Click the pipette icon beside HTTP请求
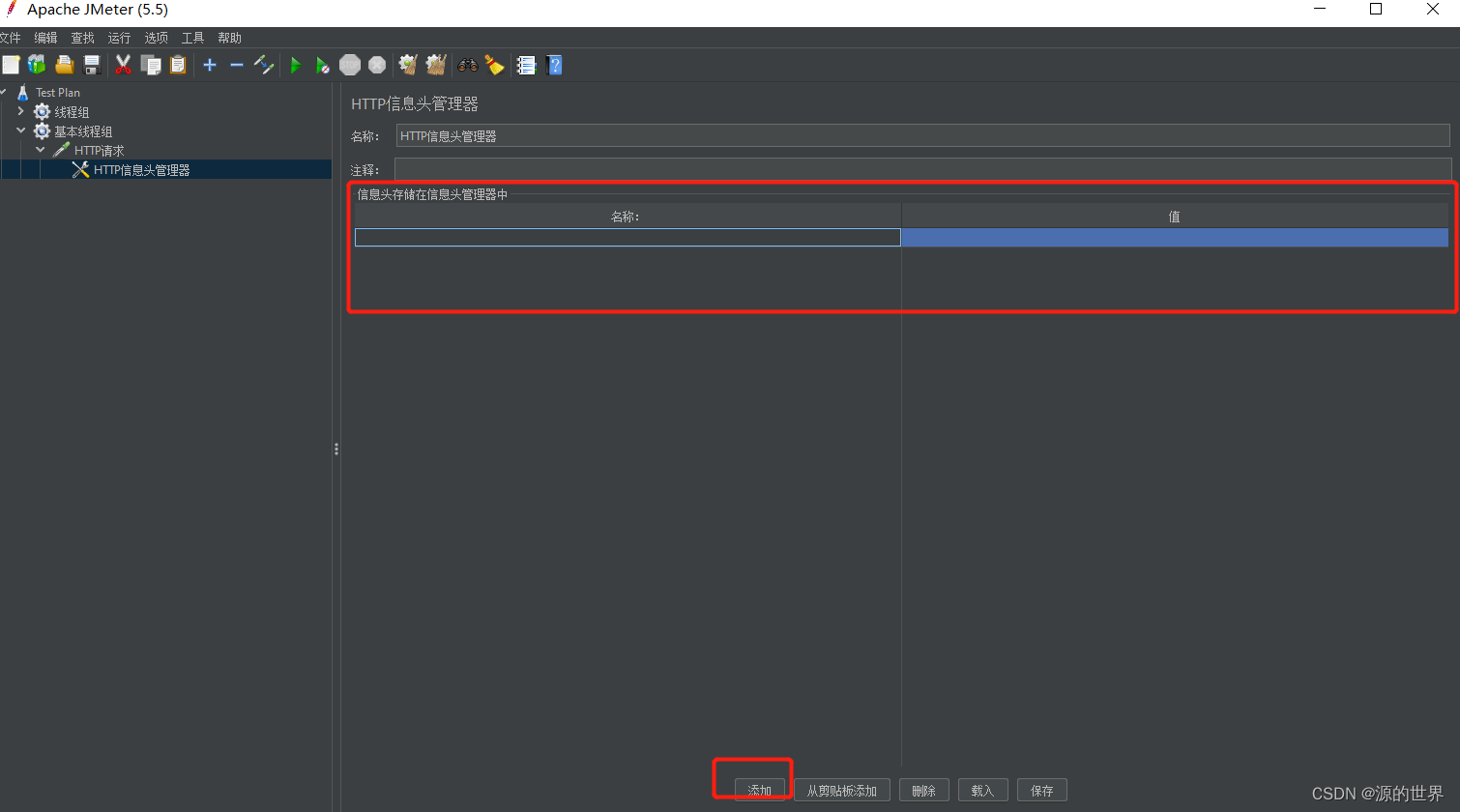This screenshot has width=1460, height=812. (62, 150)
